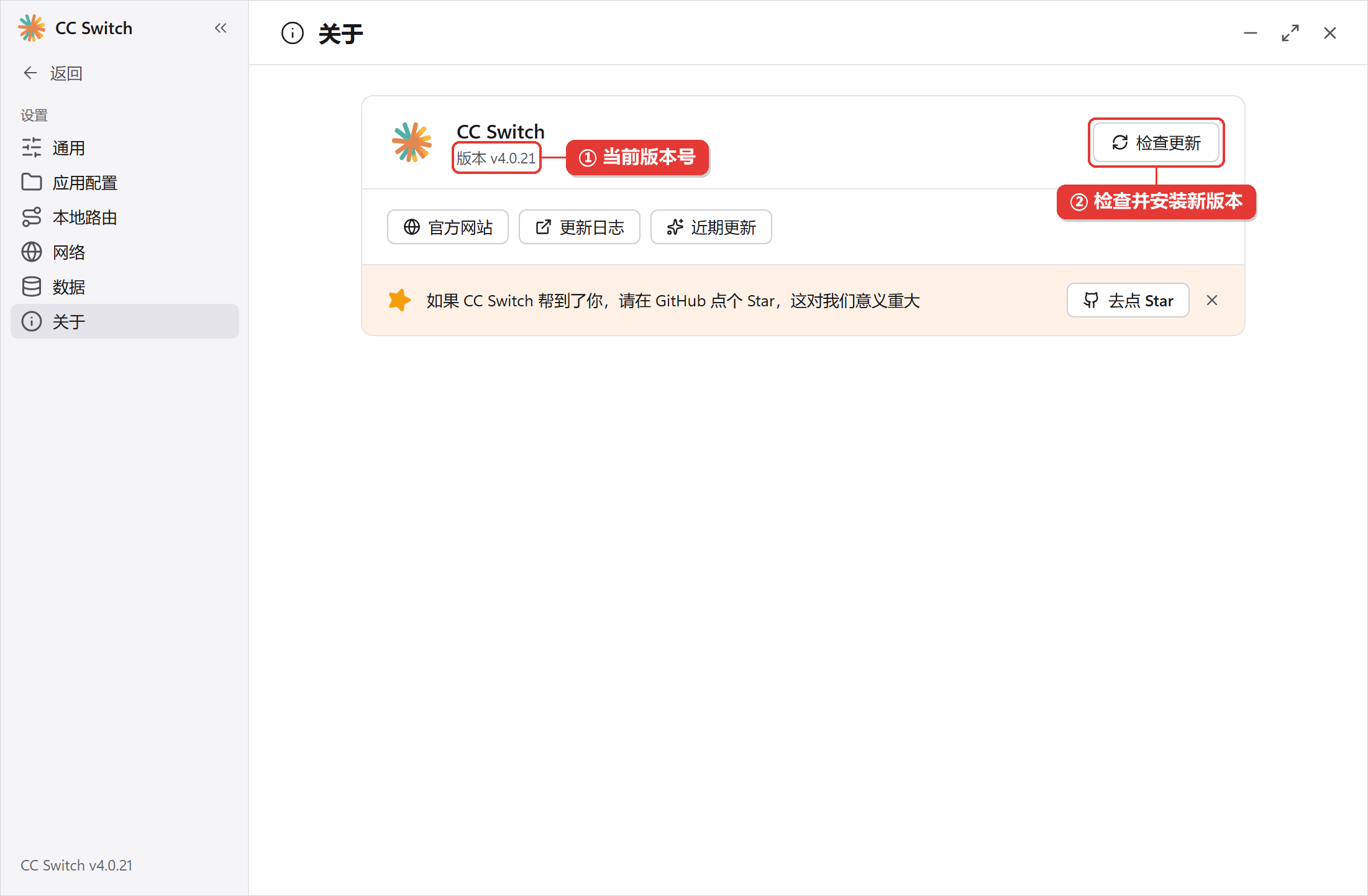Click the folder icon beside 应用配置
Viewport: 1368px width, 896px height.
[x=32, y=182]
